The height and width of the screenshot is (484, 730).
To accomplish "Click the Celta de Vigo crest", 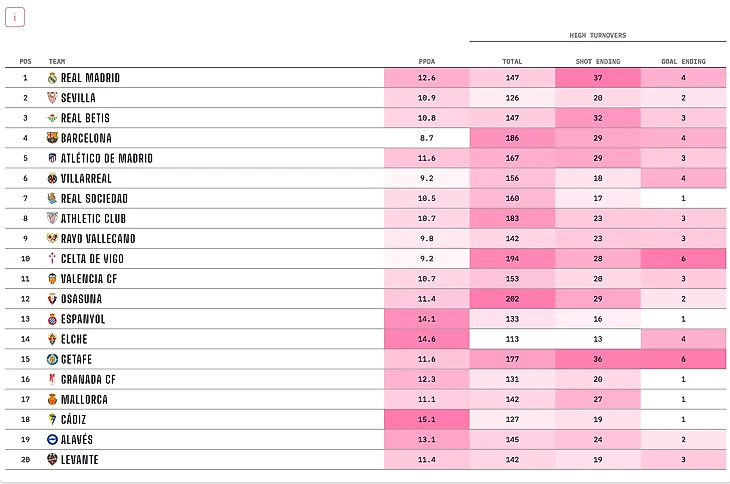I will coord(52,259).
